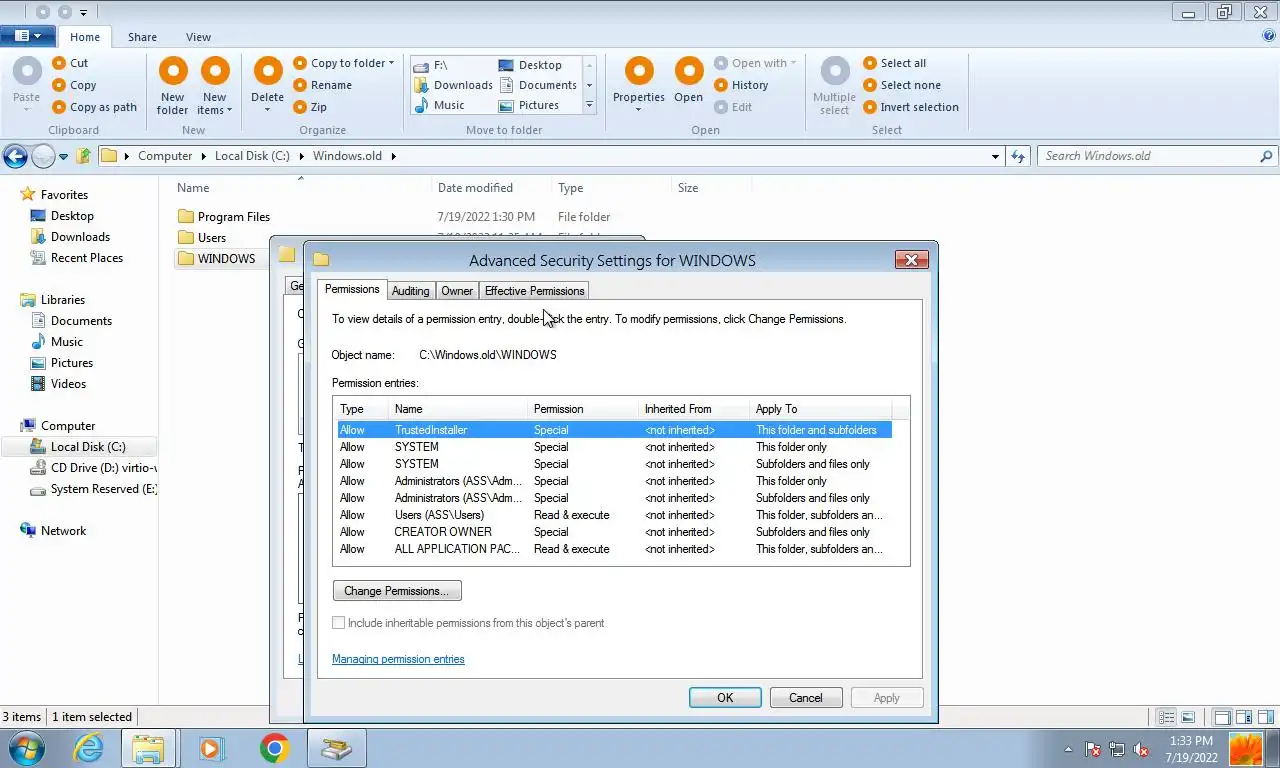Select CD Drive (D:) in sidebar
Screen dimensions: 1280x768
[94, 468]
